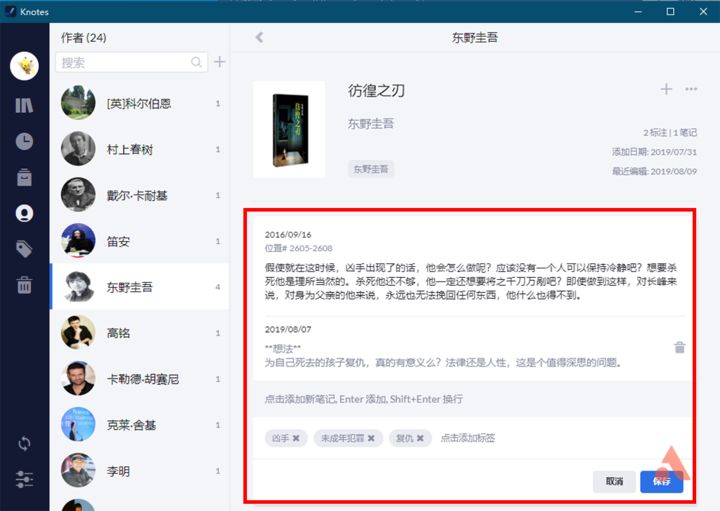Remove the 未成年犯罪 tag
Screen dimensions: 720x511
(371, 438)
